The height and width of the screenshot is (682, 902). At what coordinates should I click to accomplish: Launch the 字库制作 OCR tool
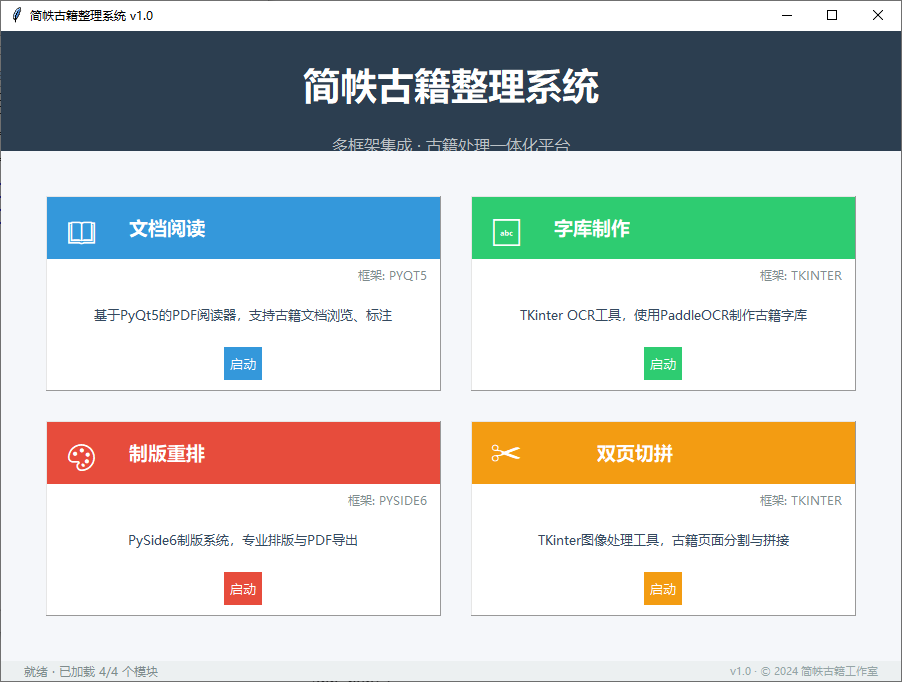tap(662, 363)
